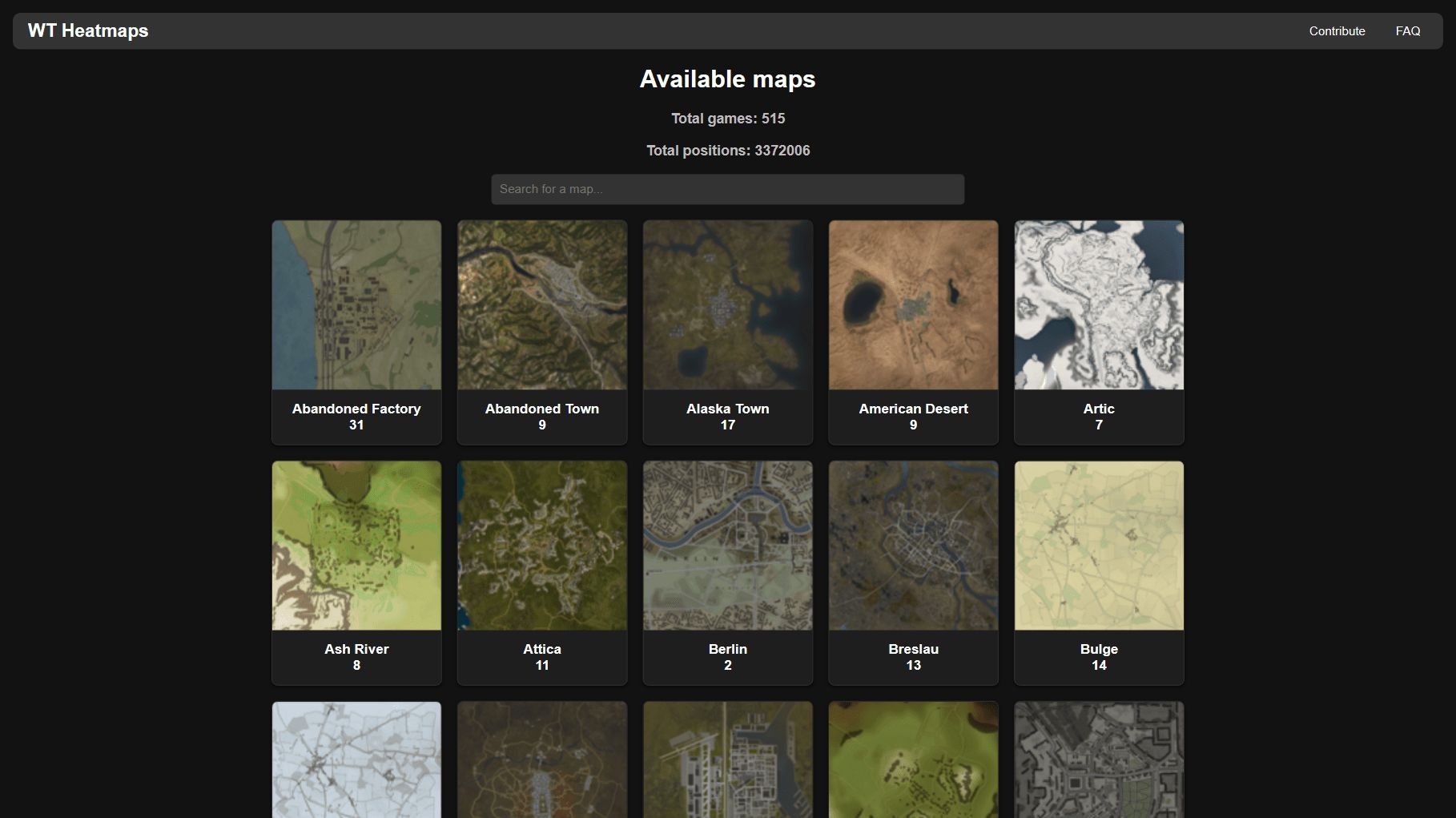Click the Berlin map thumbnail
The height and width of the screenshot is (818, 1456).
[727, 546]
